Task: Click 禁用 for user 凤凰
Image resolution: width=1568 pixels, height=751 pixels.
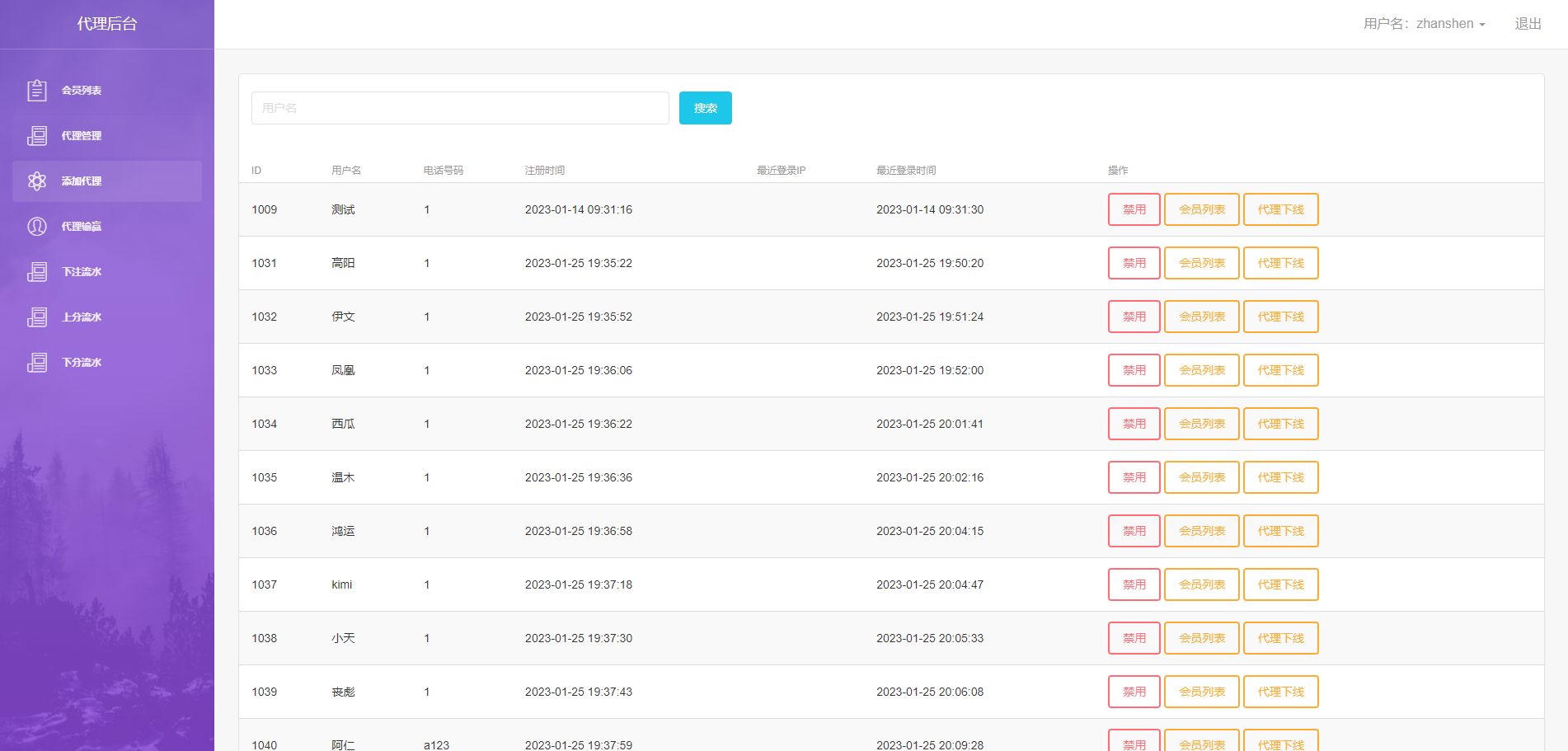Action: (x=1134, y=370)
